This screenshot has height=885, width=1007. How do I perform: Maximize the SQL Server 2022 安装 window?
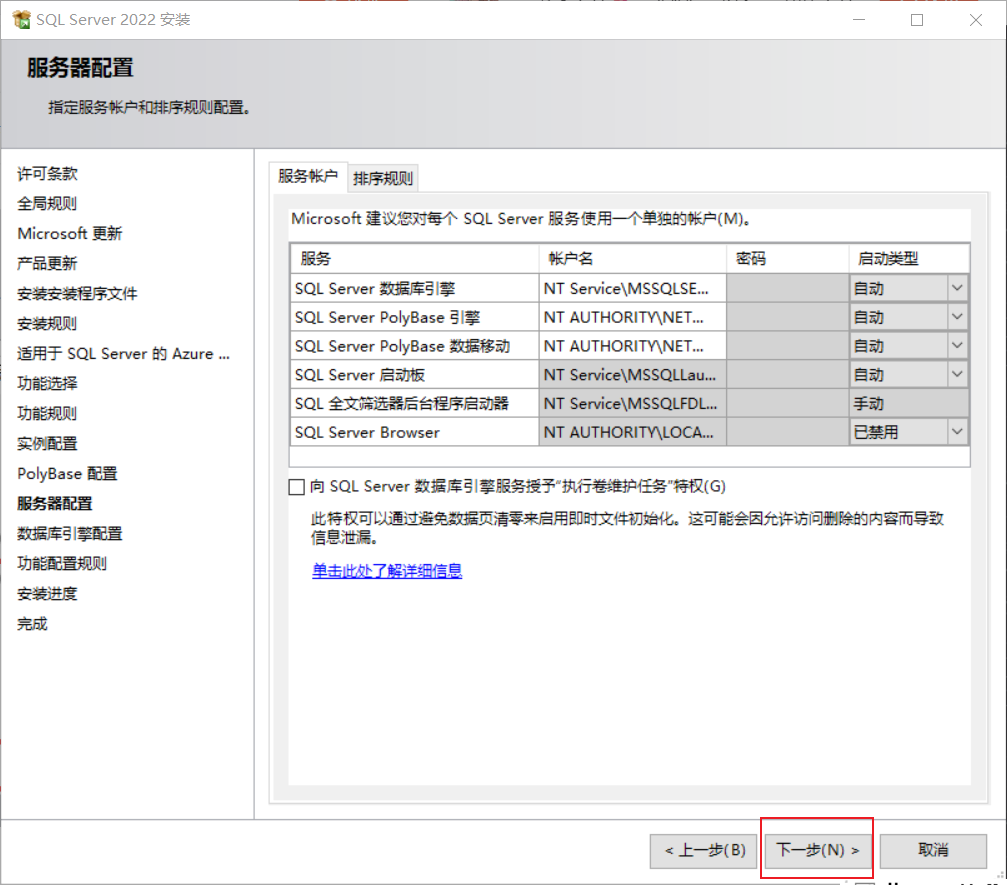click(917, 20)
